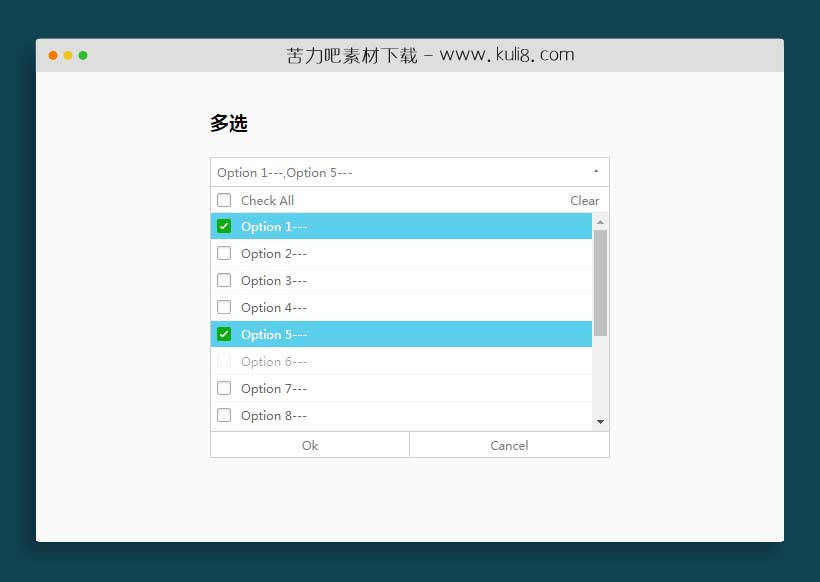The height and width of the screenshot is (582, 820).
Task: Collapse the options list via dropdown arrow
Action: click(x=596, y=171)
